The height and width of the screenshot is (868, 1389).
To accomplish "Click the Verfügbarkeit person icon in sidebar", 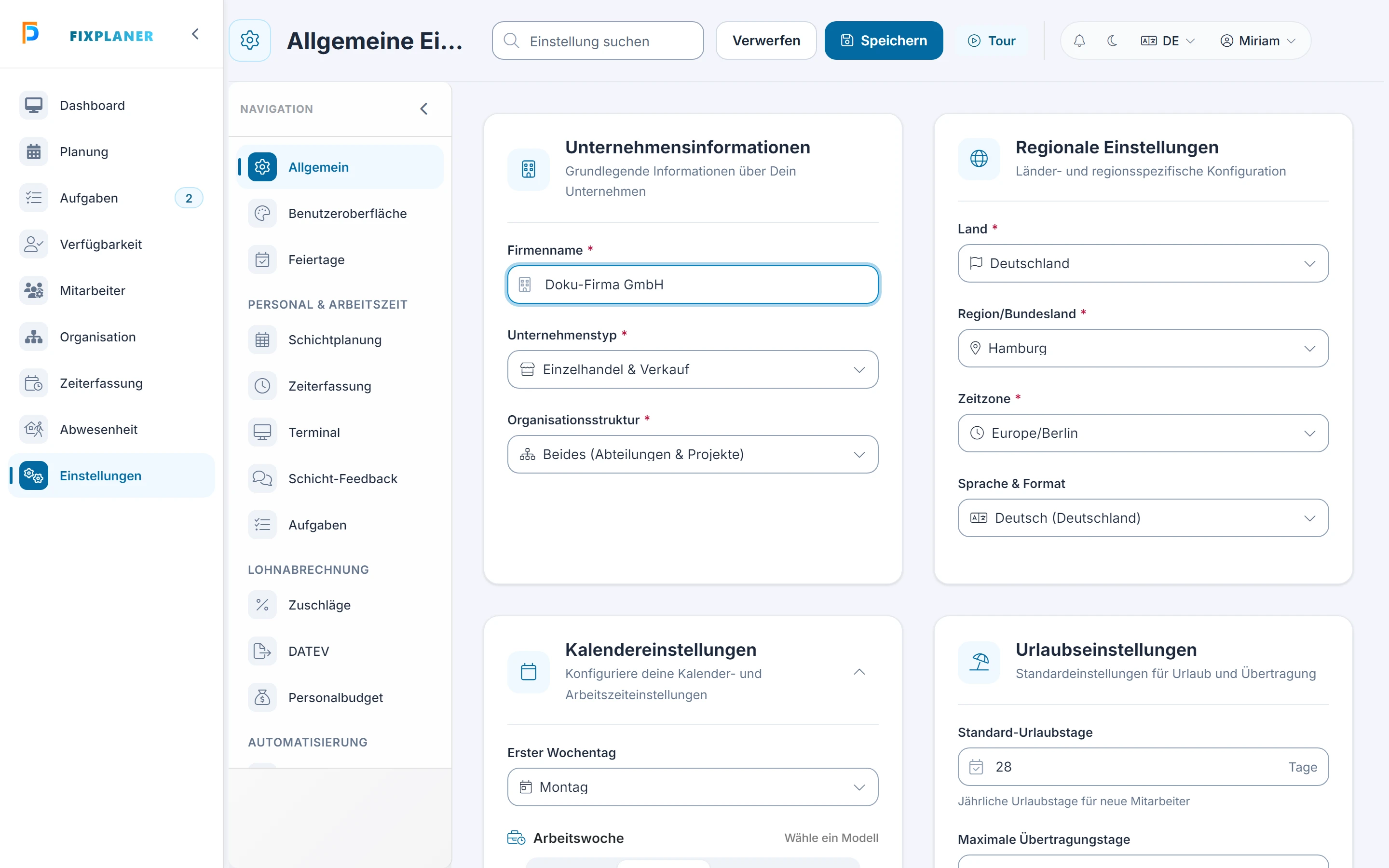I will coord(34,244).
